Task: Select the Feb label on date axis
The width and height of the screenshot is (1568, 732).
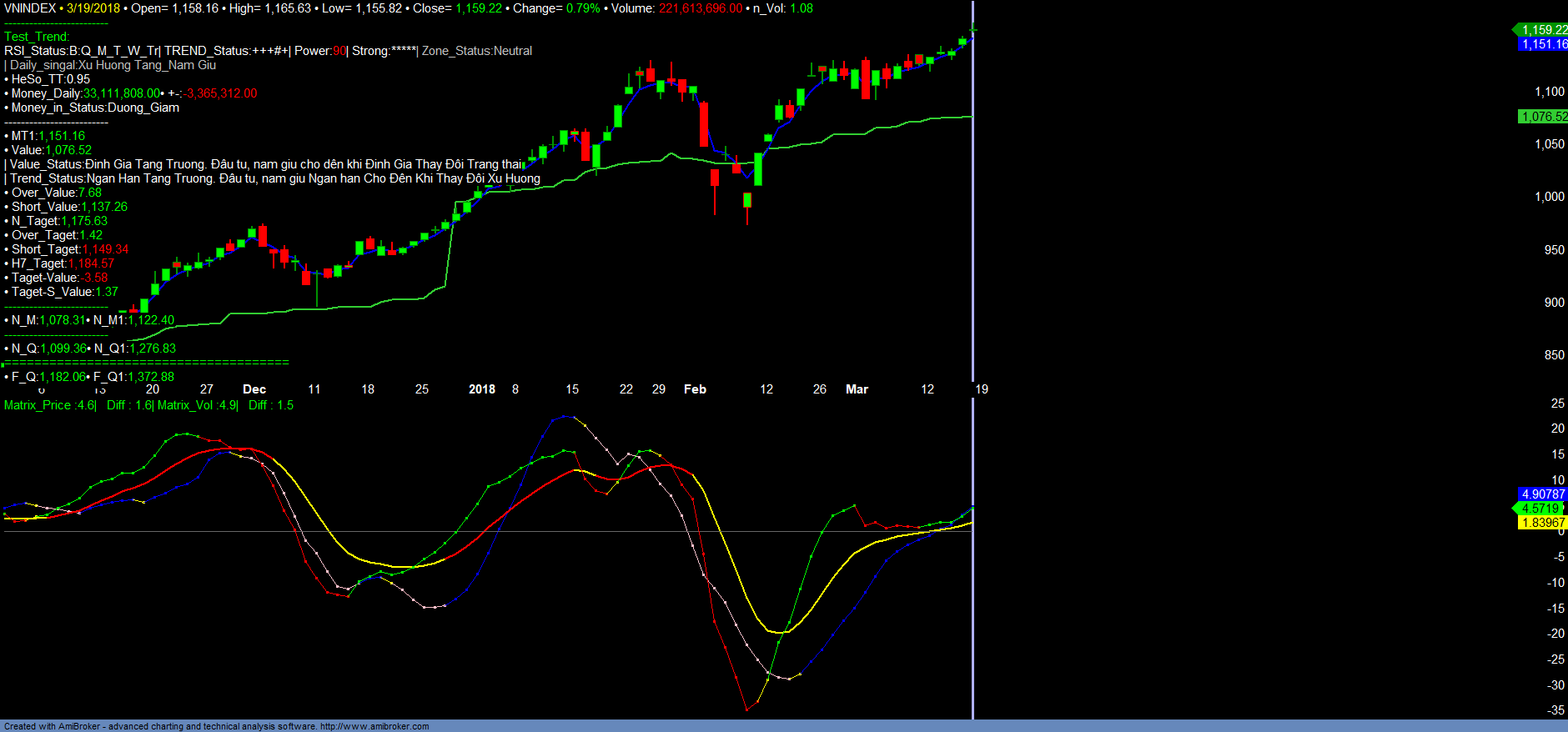Action: [x=695, y=389]
